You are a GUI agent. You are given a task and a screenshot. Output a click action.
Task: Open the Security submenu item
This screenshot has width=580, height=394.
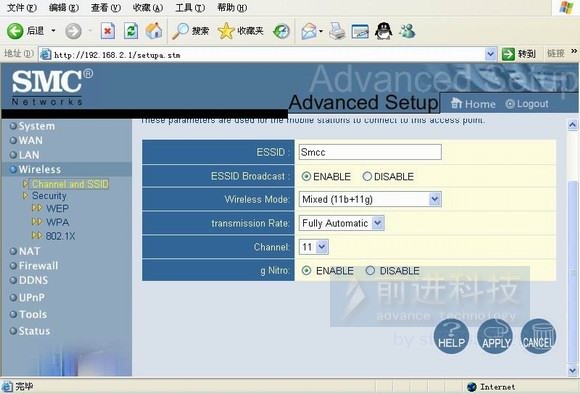pos(49,196)
